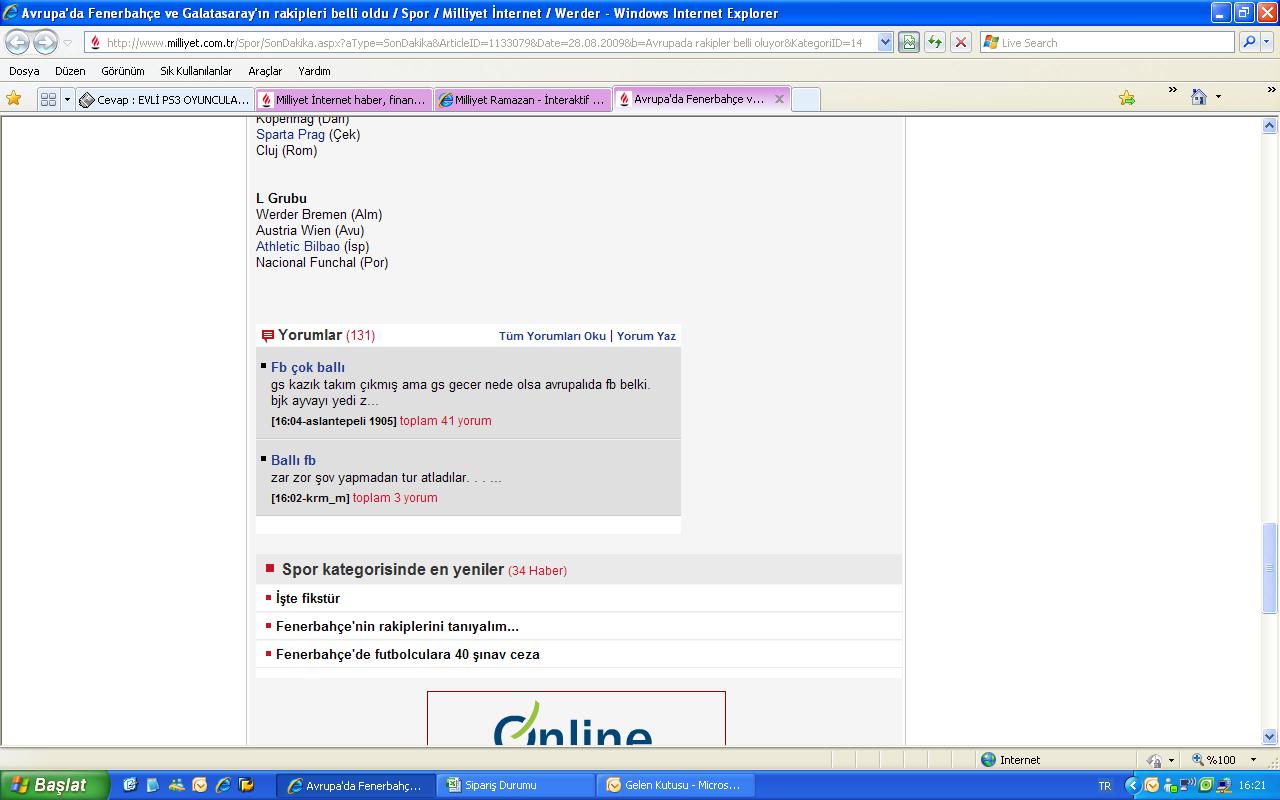Click inside the Live Search field
Image resolution: width=1280 pixels, height=800 pixels.
tap(1110, 43)
